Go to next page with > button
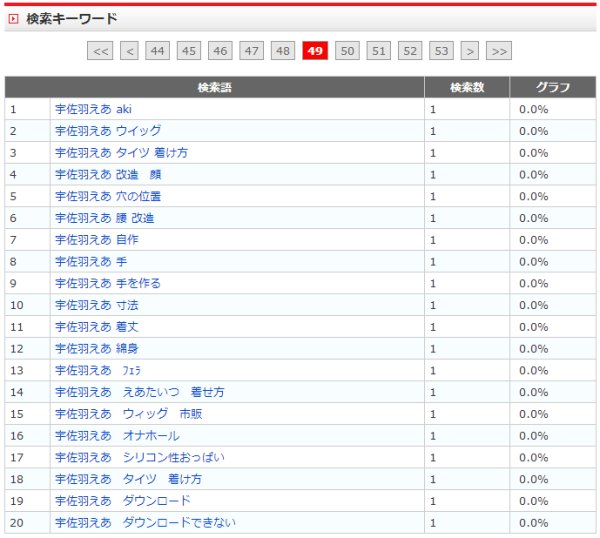The height and width of the screenshot is (538, 600). click(x=470, y=51)
